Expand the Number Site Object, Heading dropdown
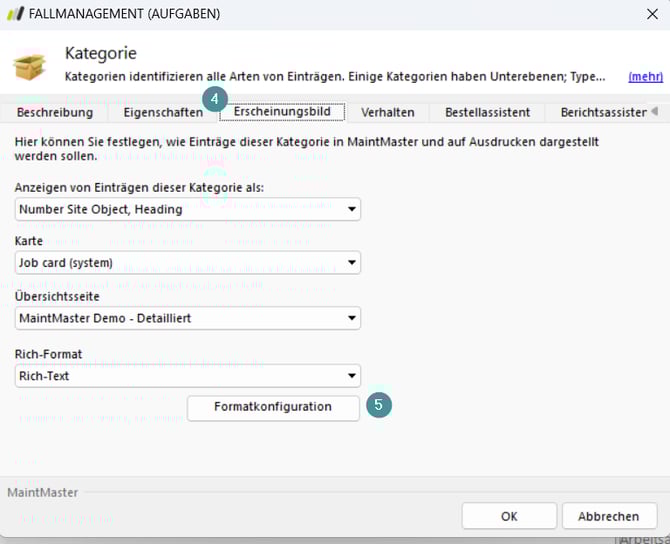The height and width of the screenshot is (544, 670). point(189,209)
